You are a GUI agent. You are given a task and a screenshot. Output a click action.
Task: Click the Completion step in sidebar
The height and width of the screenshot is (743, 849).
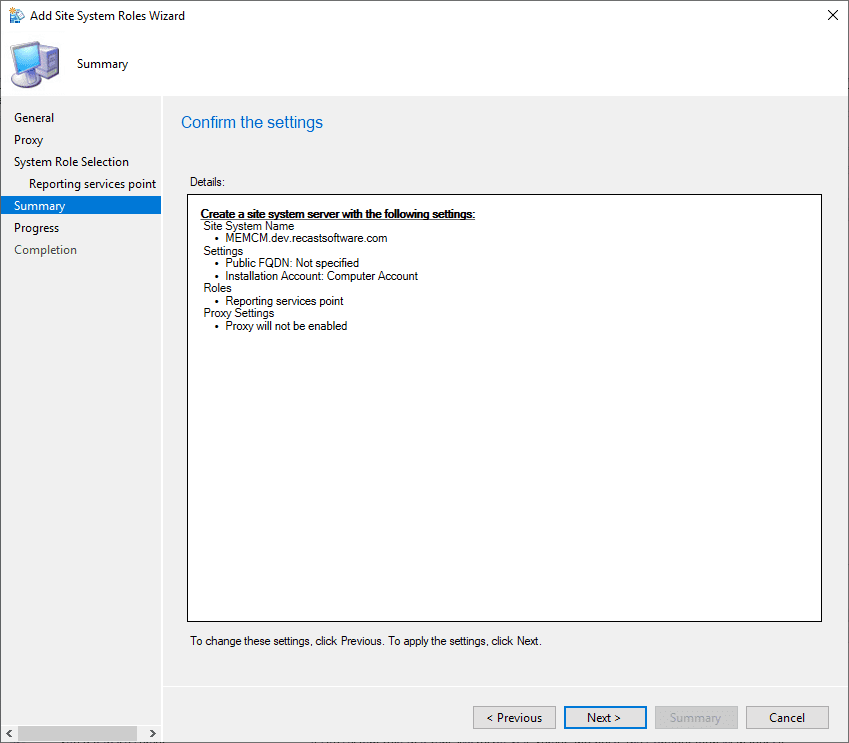[x=45, y=250]
